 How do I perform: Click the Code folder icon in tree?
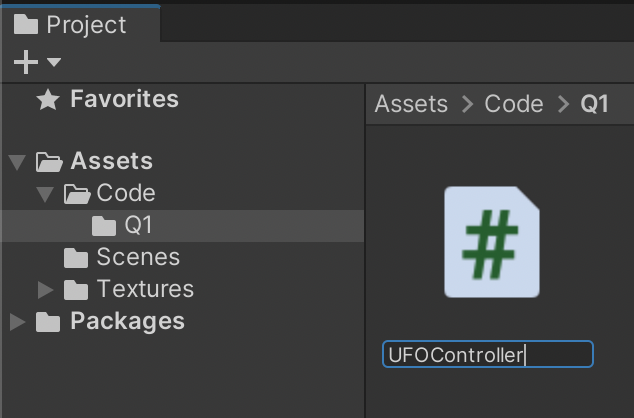click(x=77, y=194)
